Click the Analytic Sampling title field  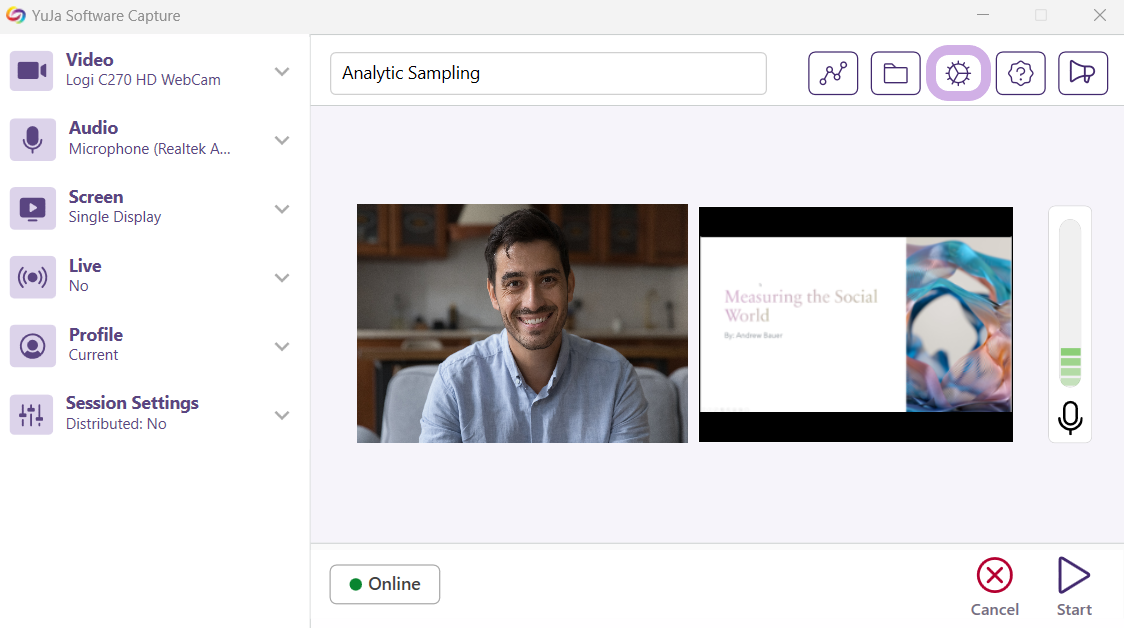click(548, 73)
